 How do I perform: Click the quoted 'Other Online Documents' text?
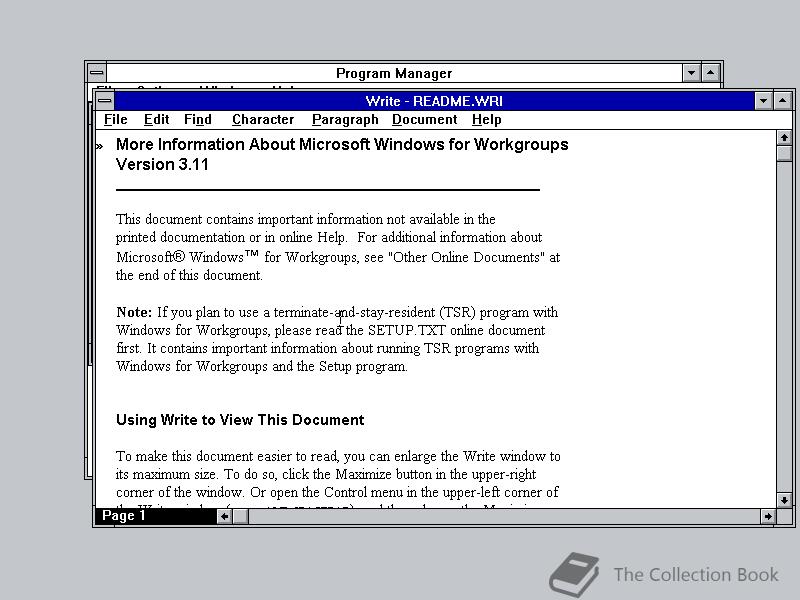[x=466, y=257]
